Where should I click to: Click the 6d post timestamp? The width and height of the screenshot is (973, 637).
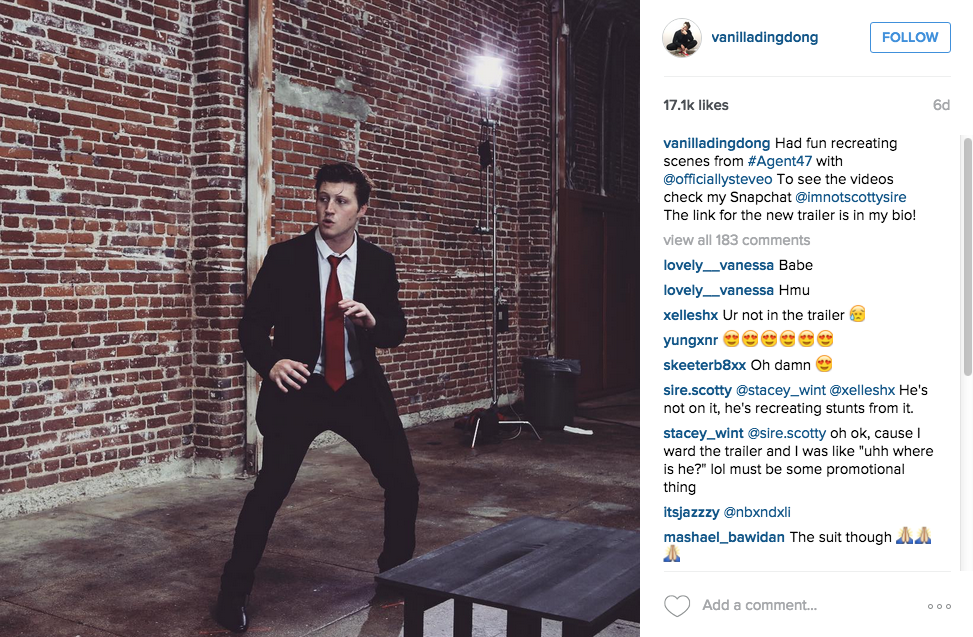[x=941, y=105]
